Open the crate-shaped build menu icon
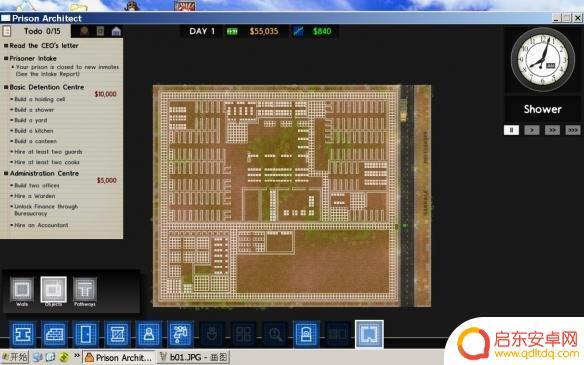 [117, 334]
